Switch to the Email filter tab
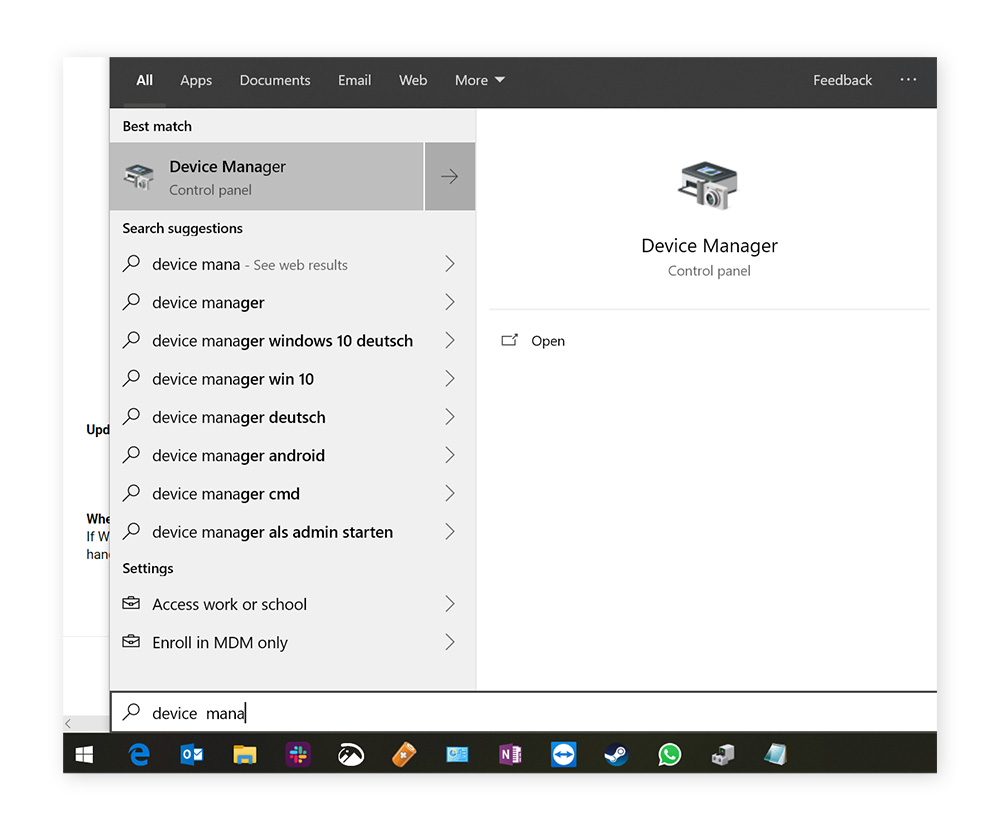Screen dimensions: 1000x831 (x=355, y=80)
